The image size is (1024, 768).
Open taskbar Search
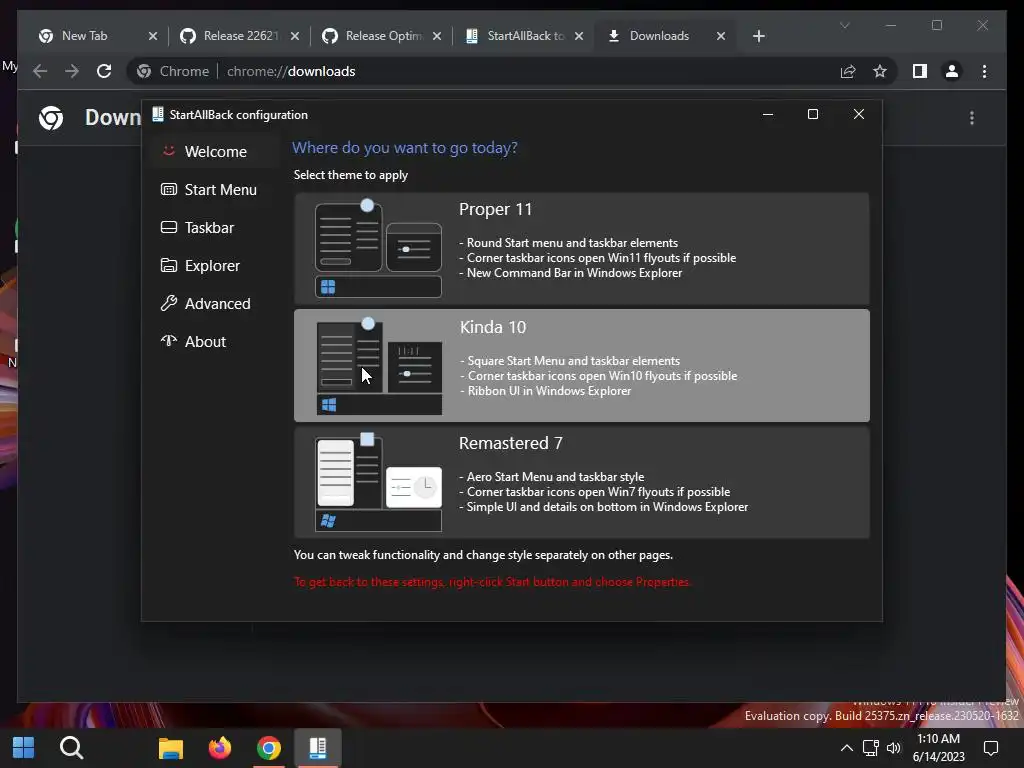point(71,747)
